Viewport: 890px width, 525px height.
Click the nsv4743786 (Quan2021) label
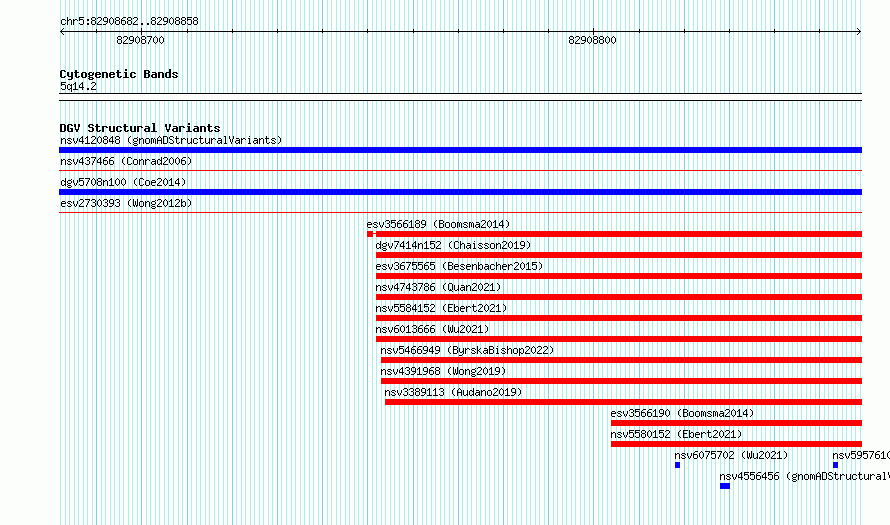(x=438, y=287)
